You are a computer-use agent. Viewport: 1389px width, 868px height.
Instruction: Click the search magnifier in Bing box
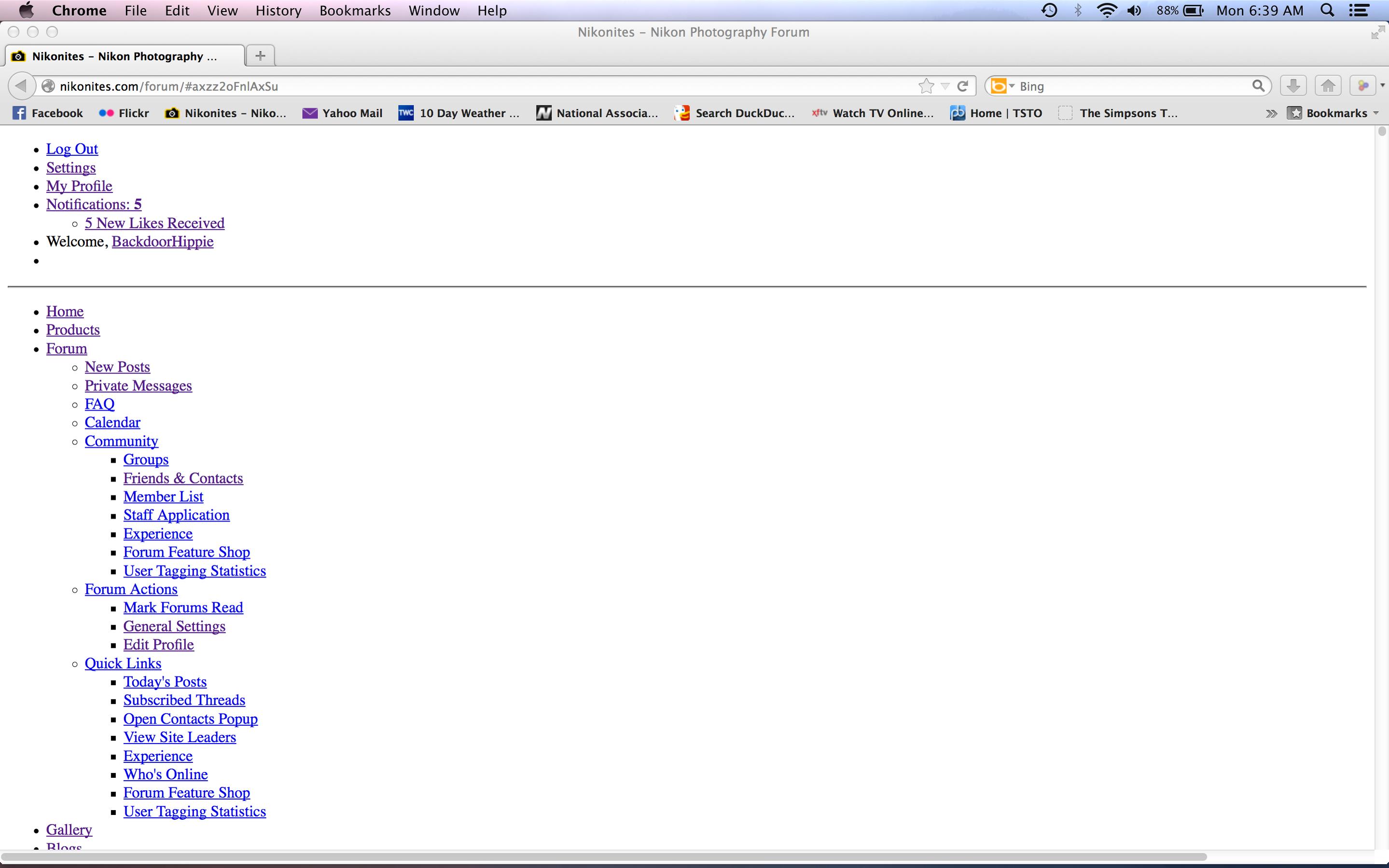coord(1258,86)
